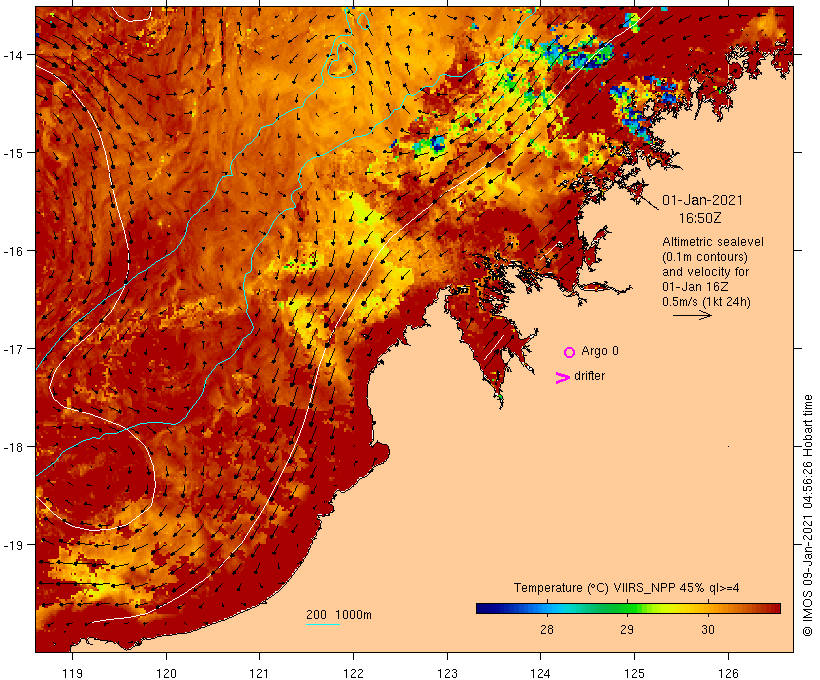Click the '124' longitude axis label
This screenshot has width=820, height=680.
coord(540,673)
